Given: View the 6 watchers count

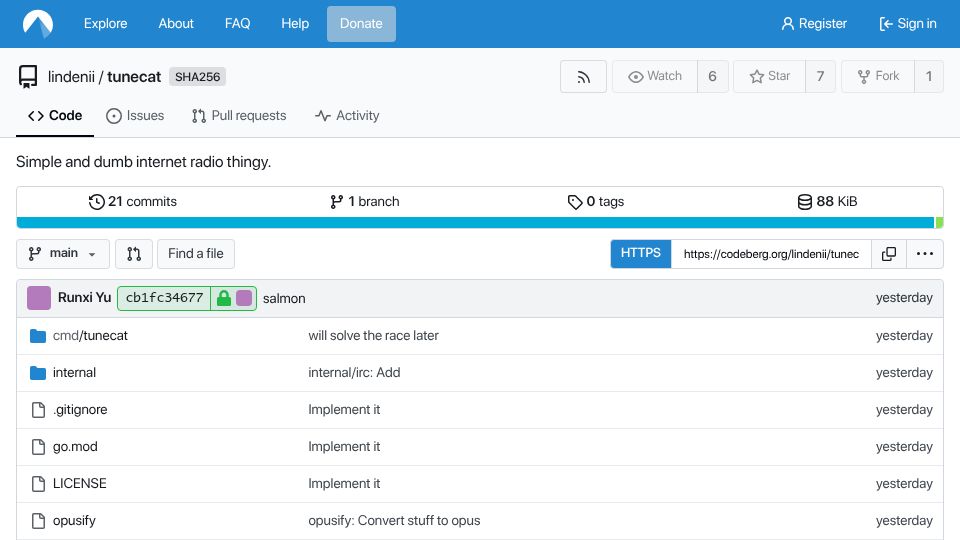Looking at the screenshot, I should tap(713, 77).
